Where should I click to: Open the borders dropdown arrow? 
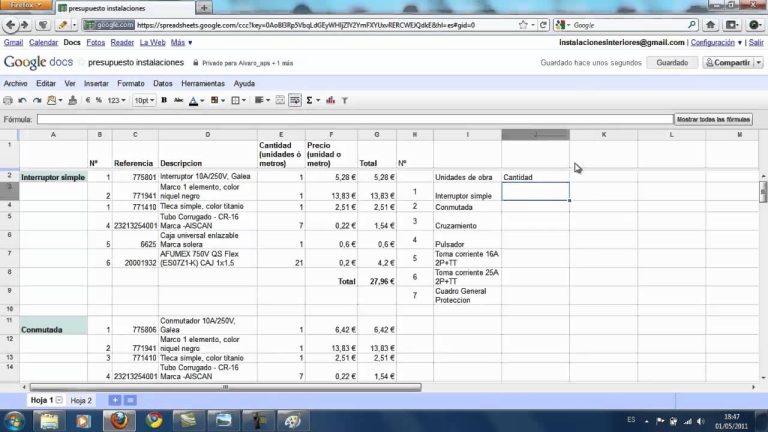coord(244,101)
